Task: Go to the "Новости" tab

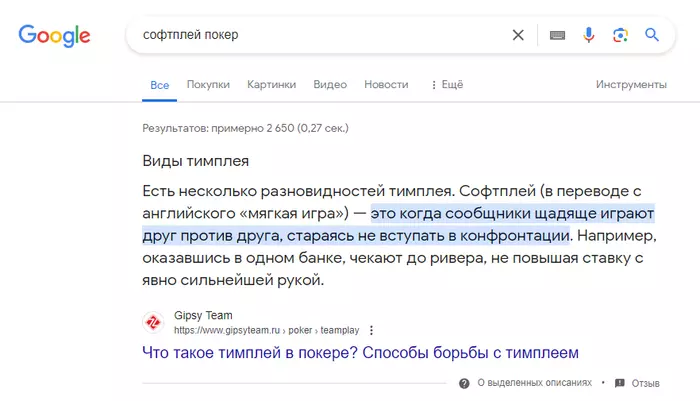Action: [386, 85]
